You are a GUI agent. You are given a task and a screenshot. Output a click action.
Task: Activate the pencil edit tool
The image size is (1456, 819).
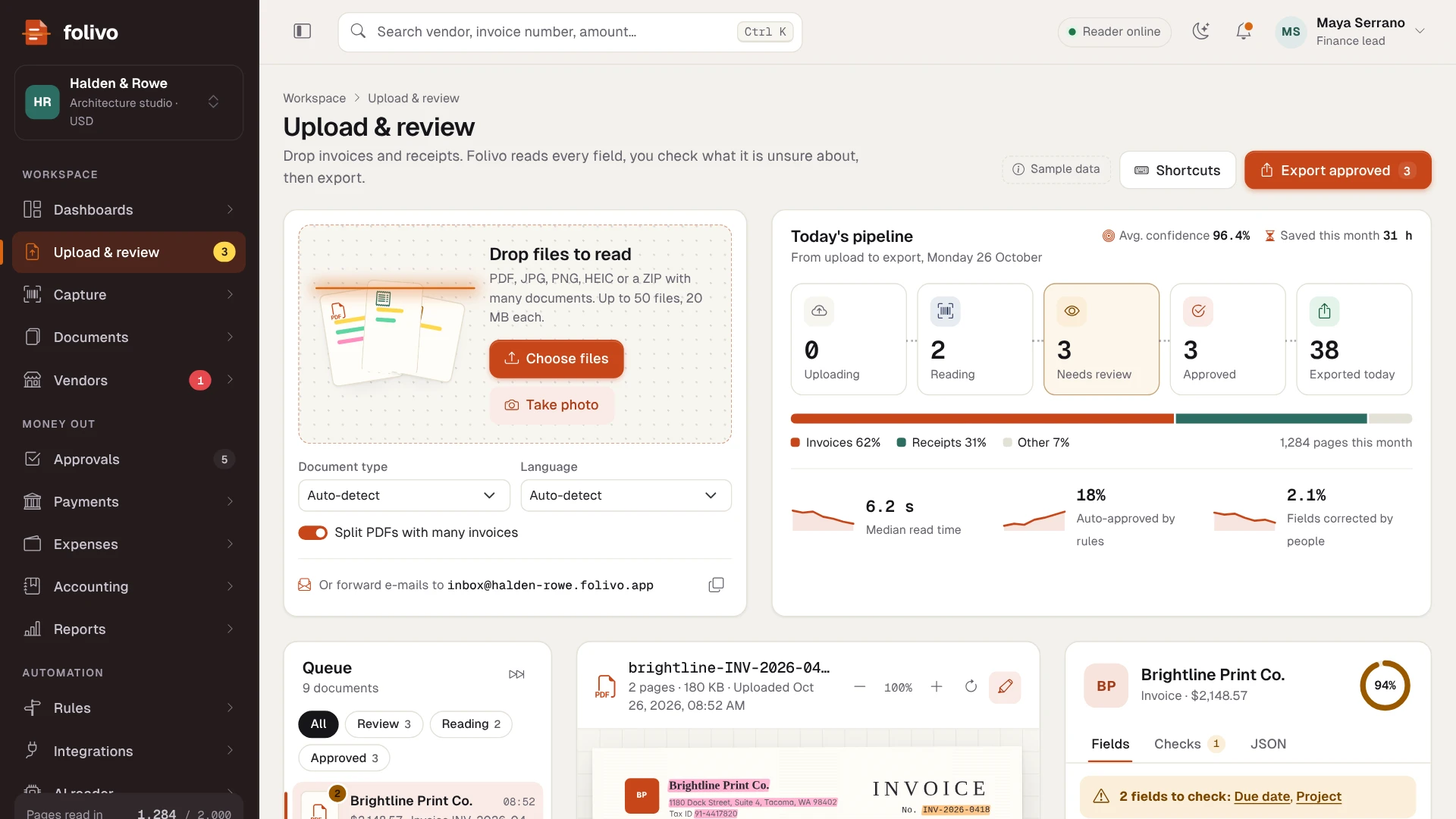click(1005, 687)
